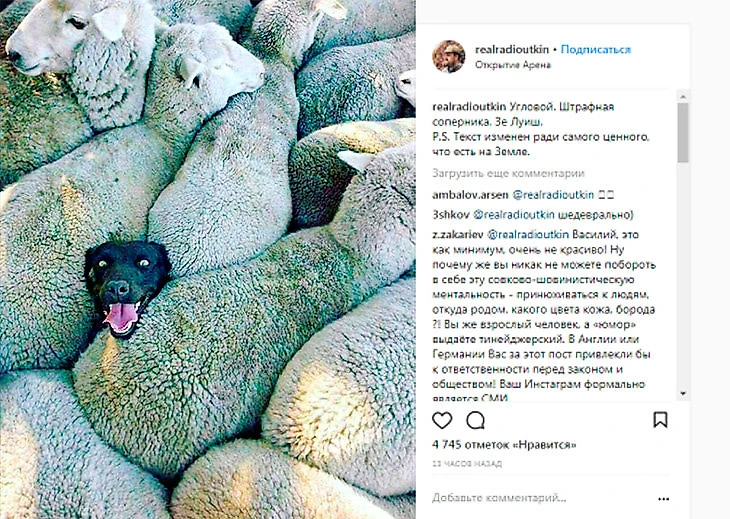Open 3shkov commenter profile
The width and height of the screenshot is (730, 519).
(x=451, y=215)
